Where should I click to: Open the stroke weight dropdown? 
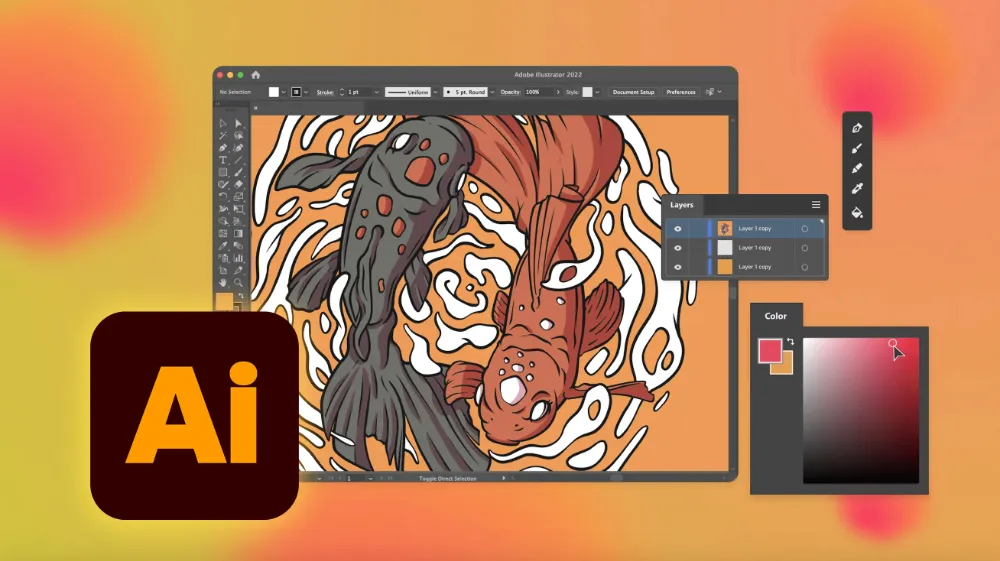tap(376, 92)
